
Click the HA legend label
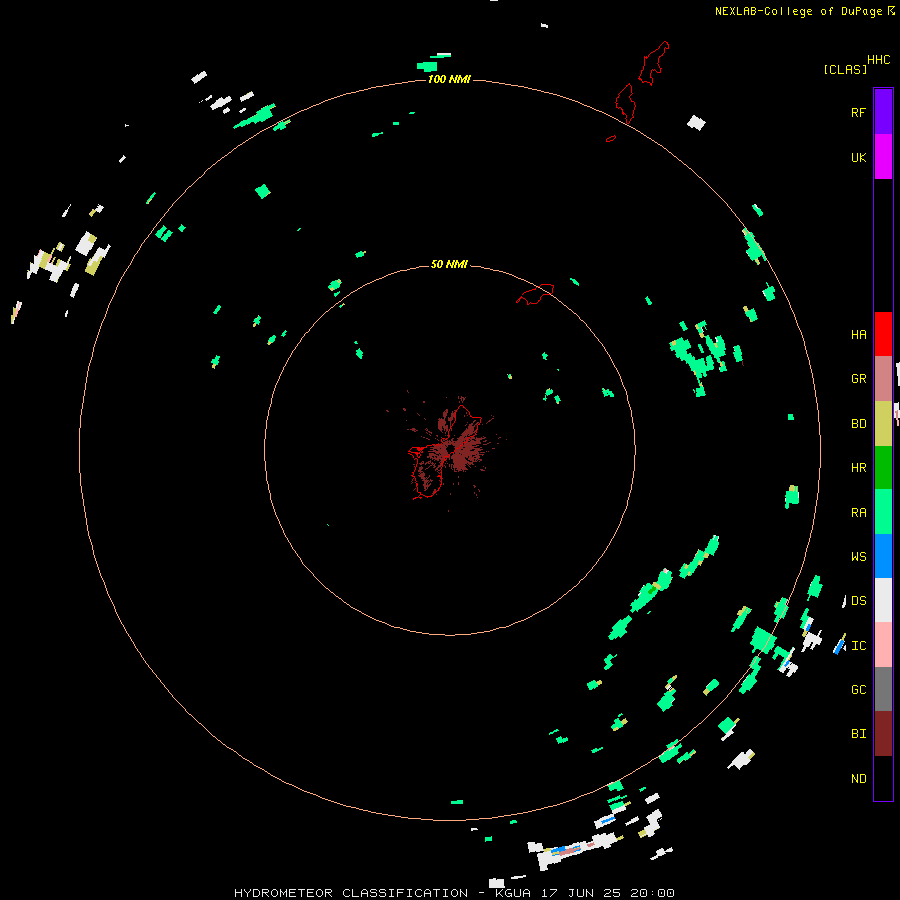[x=859, y=335]
